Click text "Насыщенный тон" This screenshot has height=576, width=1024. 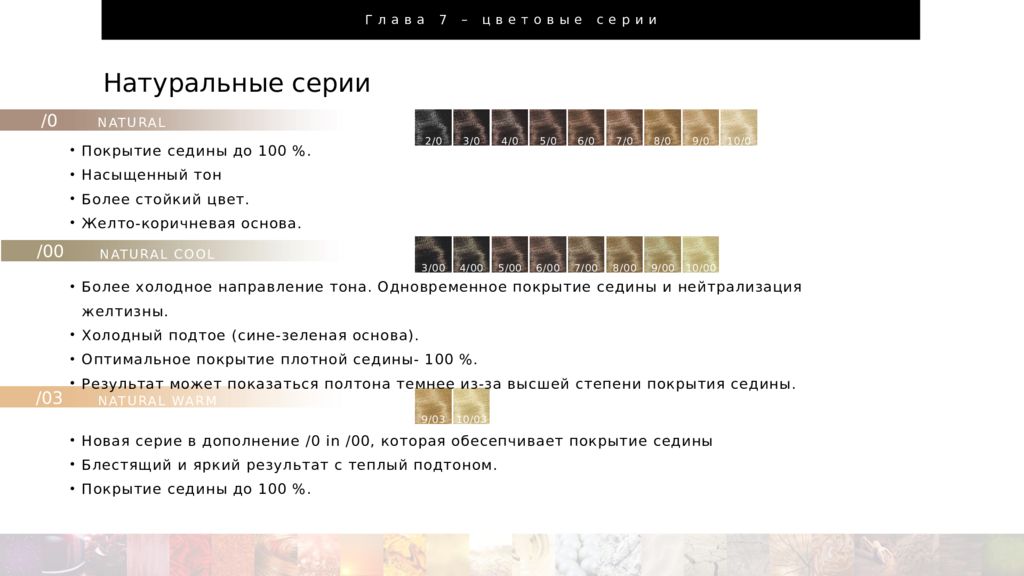tap(152, 175)
